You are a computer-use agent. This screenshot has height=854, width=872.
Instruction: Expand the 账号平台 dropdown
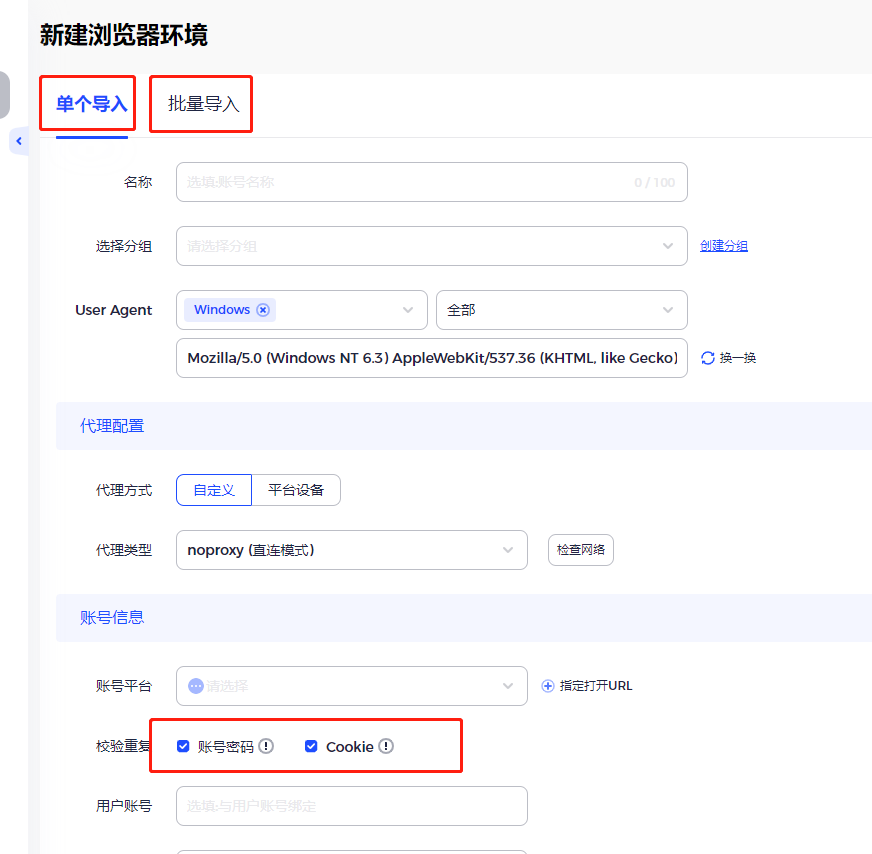351,686
